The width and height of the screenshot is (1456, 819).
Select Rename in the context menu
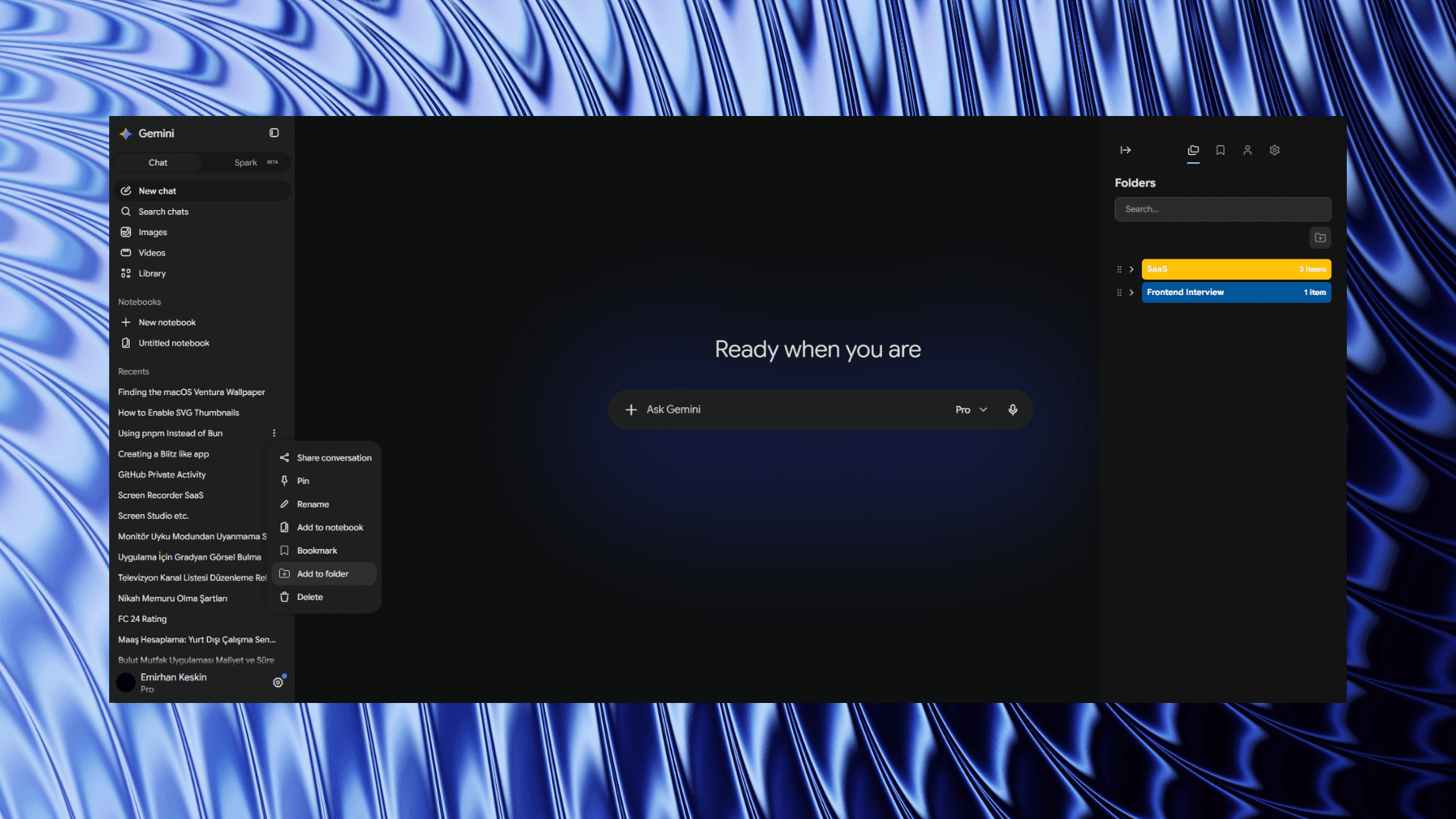[x=325, y=504]
